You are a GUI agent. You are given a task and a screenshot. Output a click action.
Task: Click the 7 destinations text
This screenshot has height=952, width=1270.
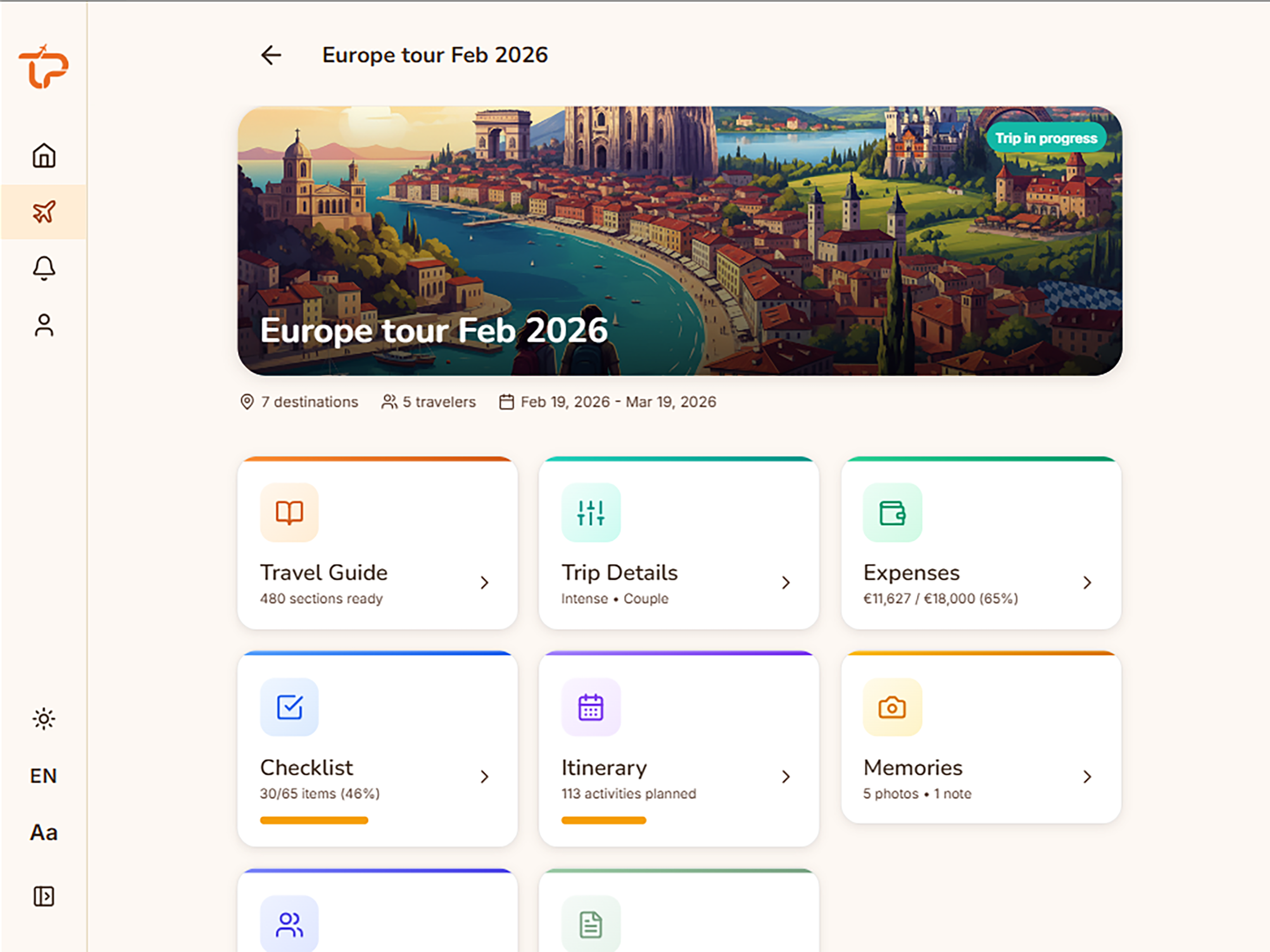[310, 402]
